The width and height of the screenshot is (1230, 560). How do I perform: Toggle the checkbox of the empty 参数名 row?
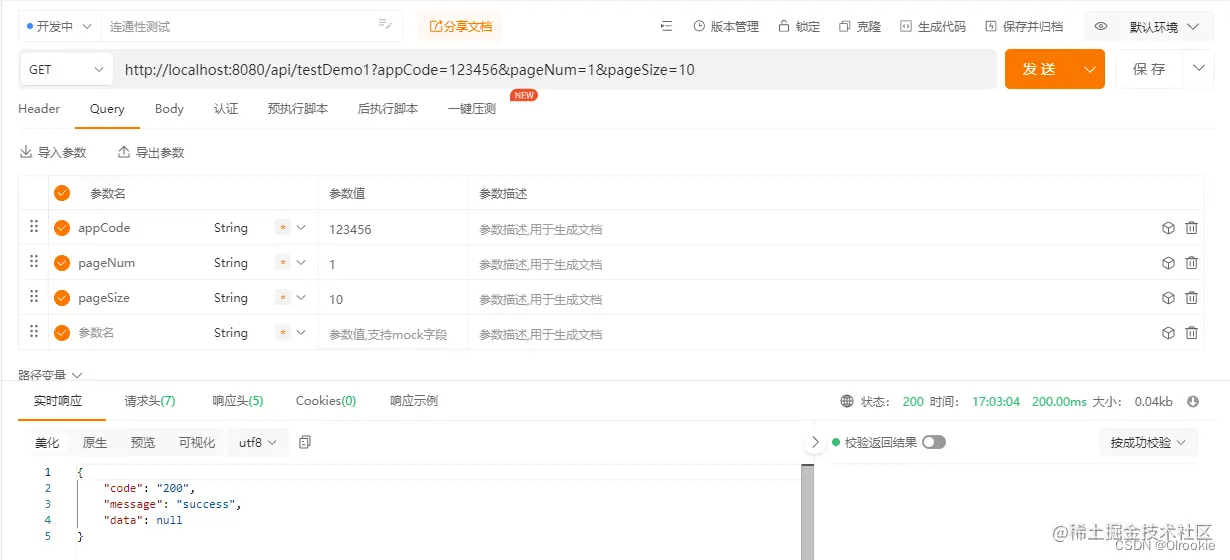pyautogui.click(x=62, y=333)
